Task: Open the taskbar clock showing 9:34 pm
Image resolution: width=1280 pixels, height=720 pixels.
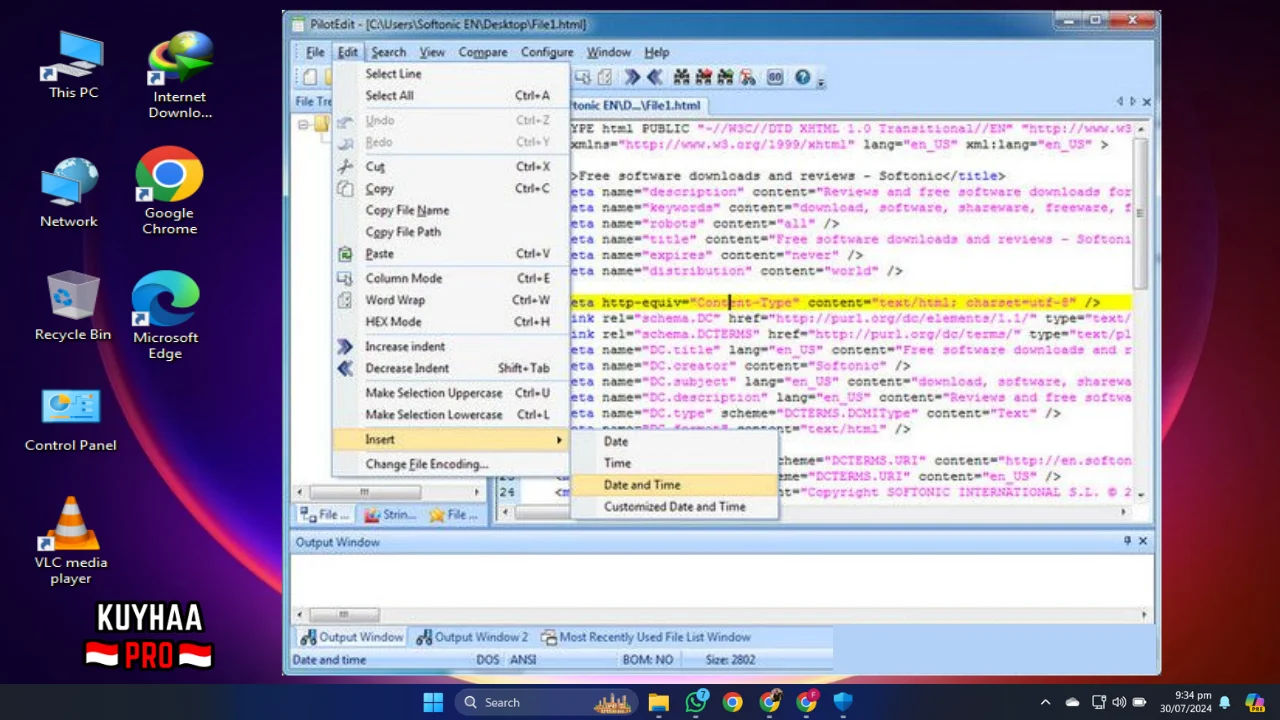Action: click(x=1185, y=702)
